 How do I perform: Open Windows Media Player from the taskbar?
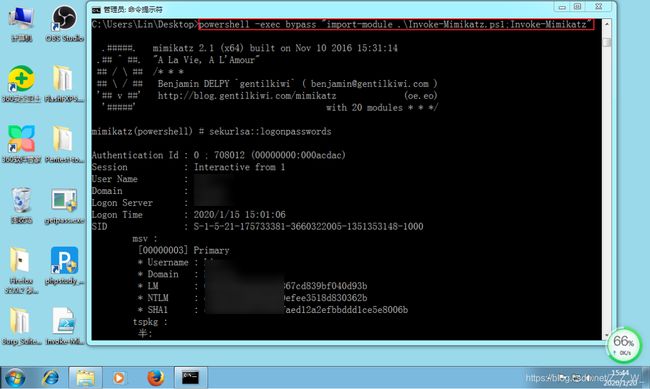[x=119, y=378]
